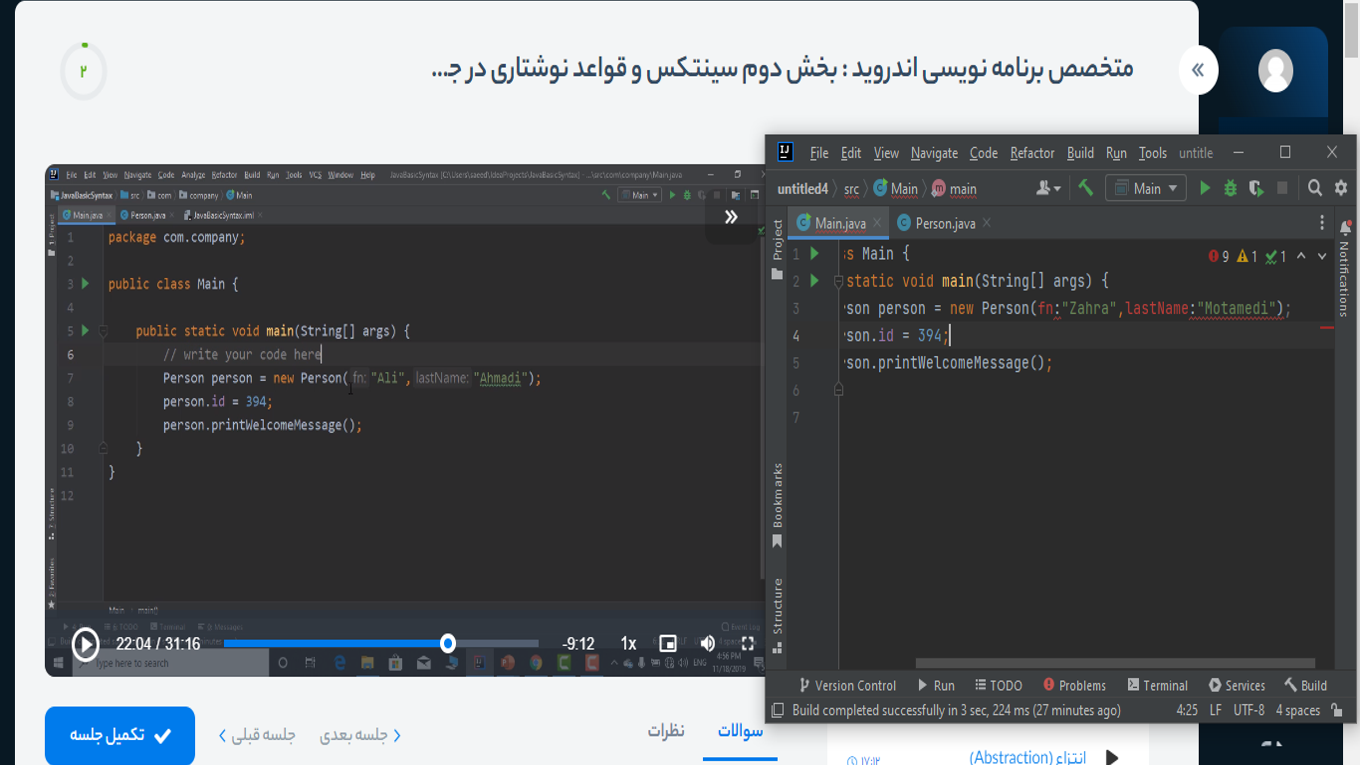
Task: Toggle the Project tool window
Action: click(778, 249)
